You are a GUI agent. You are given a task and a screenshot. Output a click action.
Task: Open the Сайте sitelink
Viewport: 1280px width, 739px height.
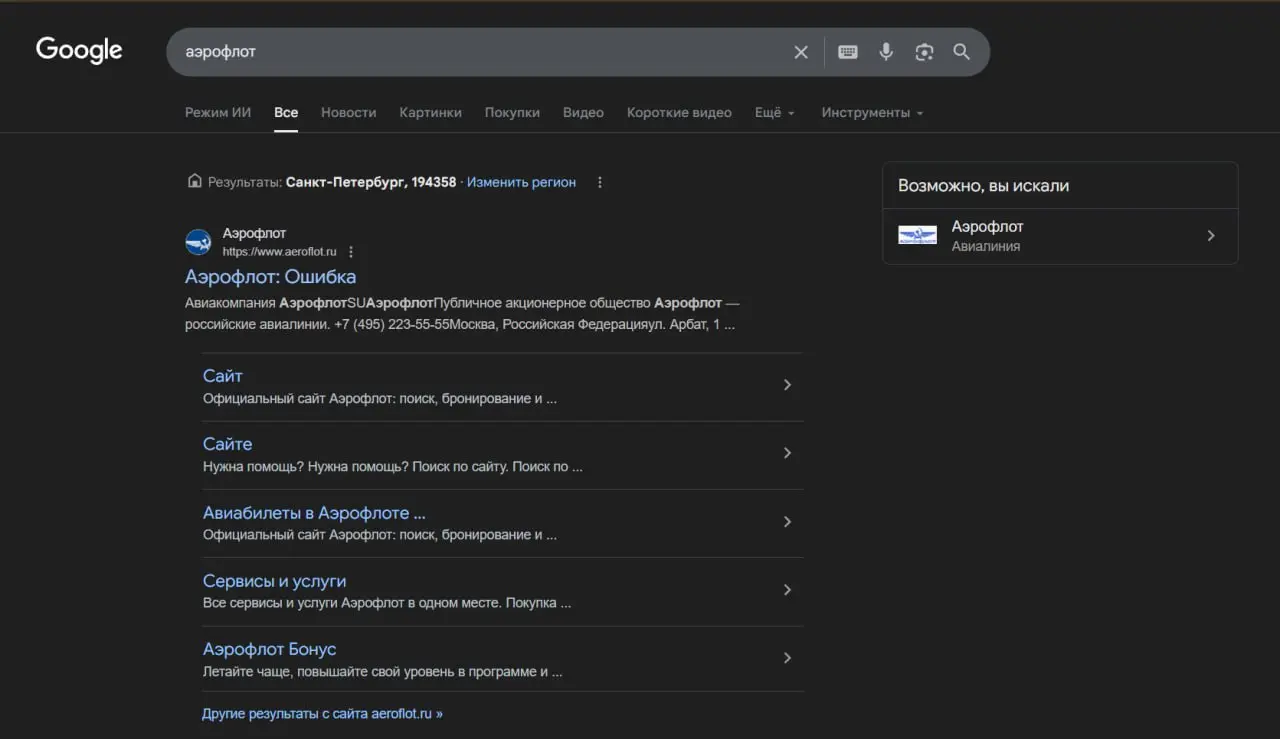point(227,444)
